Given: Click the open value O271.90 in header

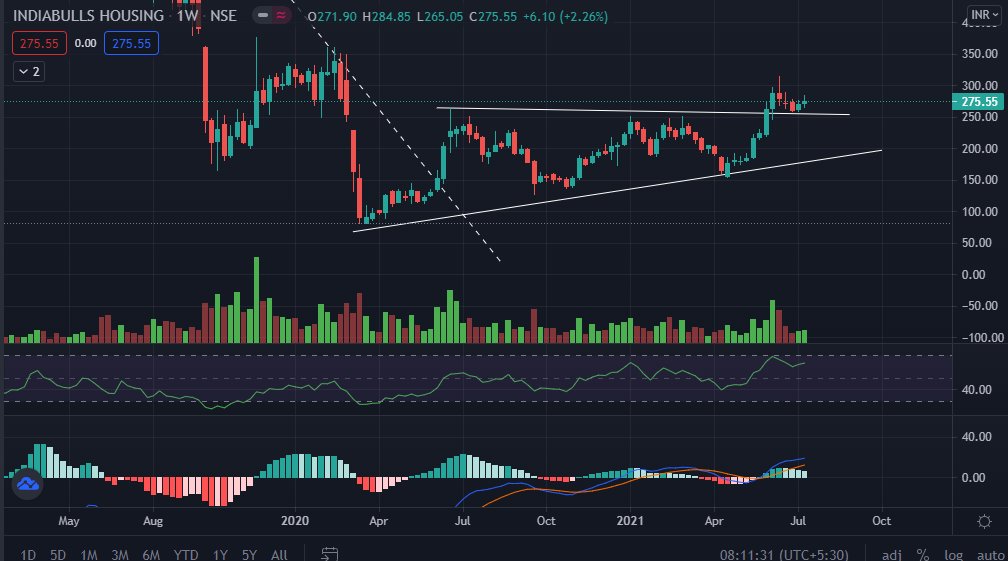Looking at the screenshot, I should click(331, 17).
